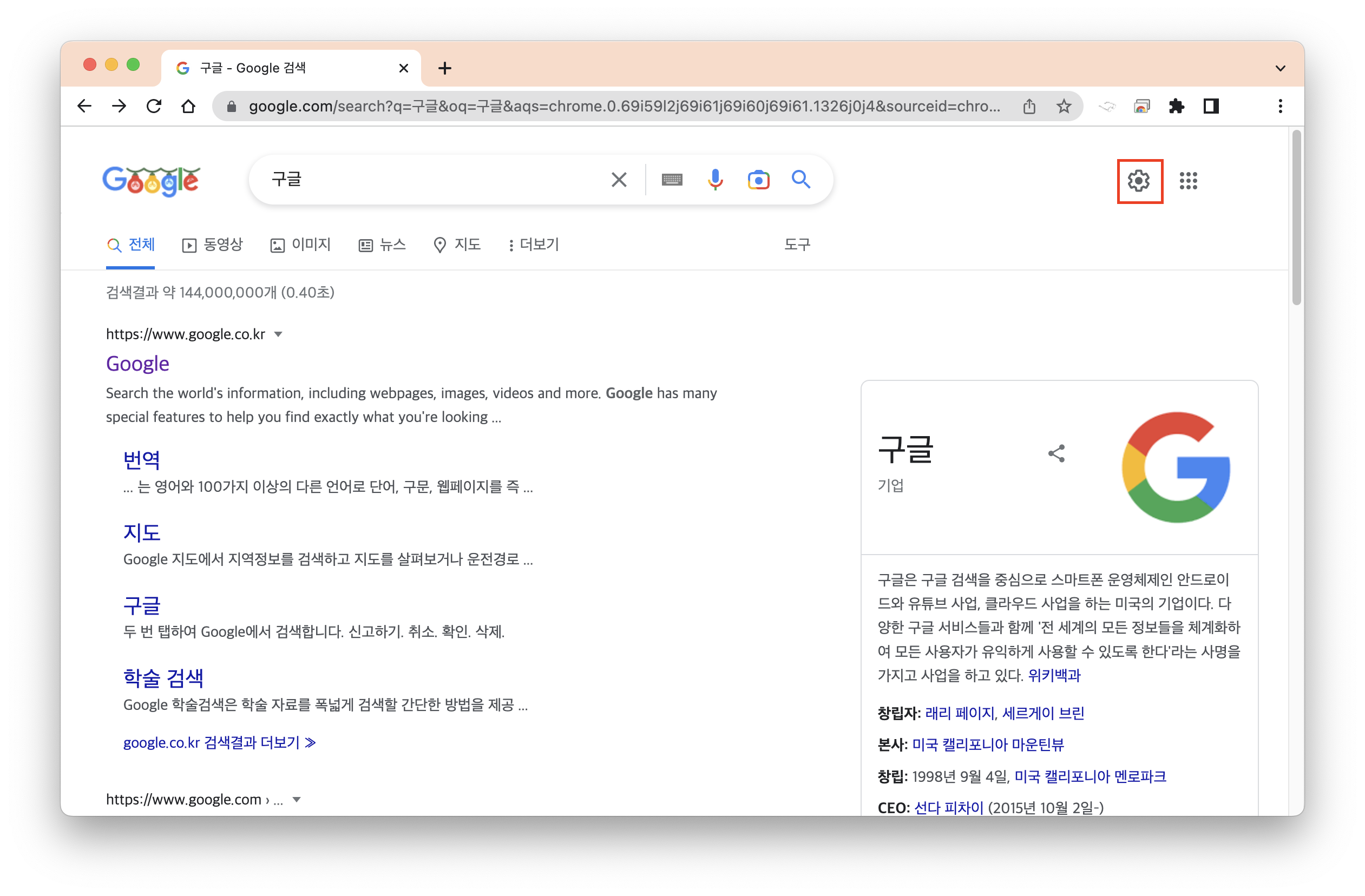Clear the search box text
The height and width of the screenshot is (896, 1365).
(x=619, y=180)
